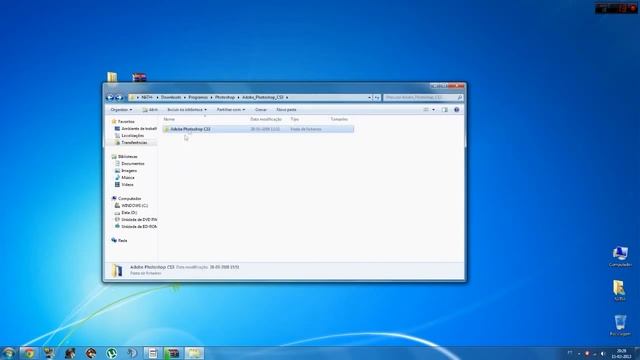This screenshot has width=640, height=360.
Task: Select Favoritos in the navigation pane
Action: [126, 122]
